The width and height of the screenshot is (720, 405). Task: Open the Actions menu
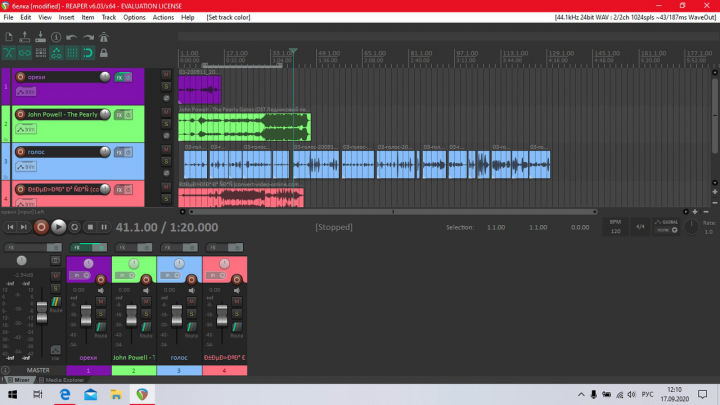pos(163,17)
